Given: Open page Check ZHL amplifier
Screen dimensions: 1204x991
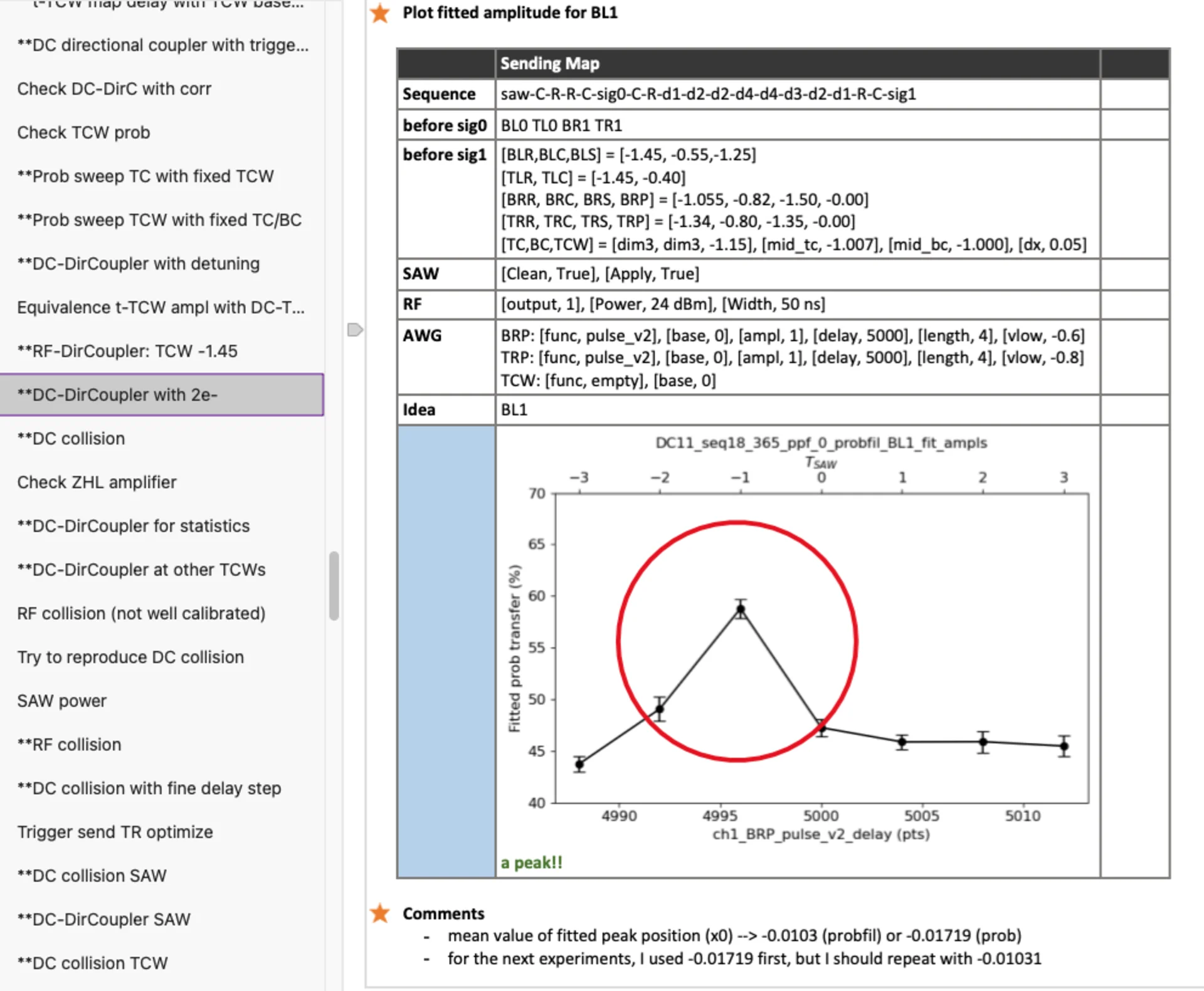Looking at the screenshot, I should point(162,482).
